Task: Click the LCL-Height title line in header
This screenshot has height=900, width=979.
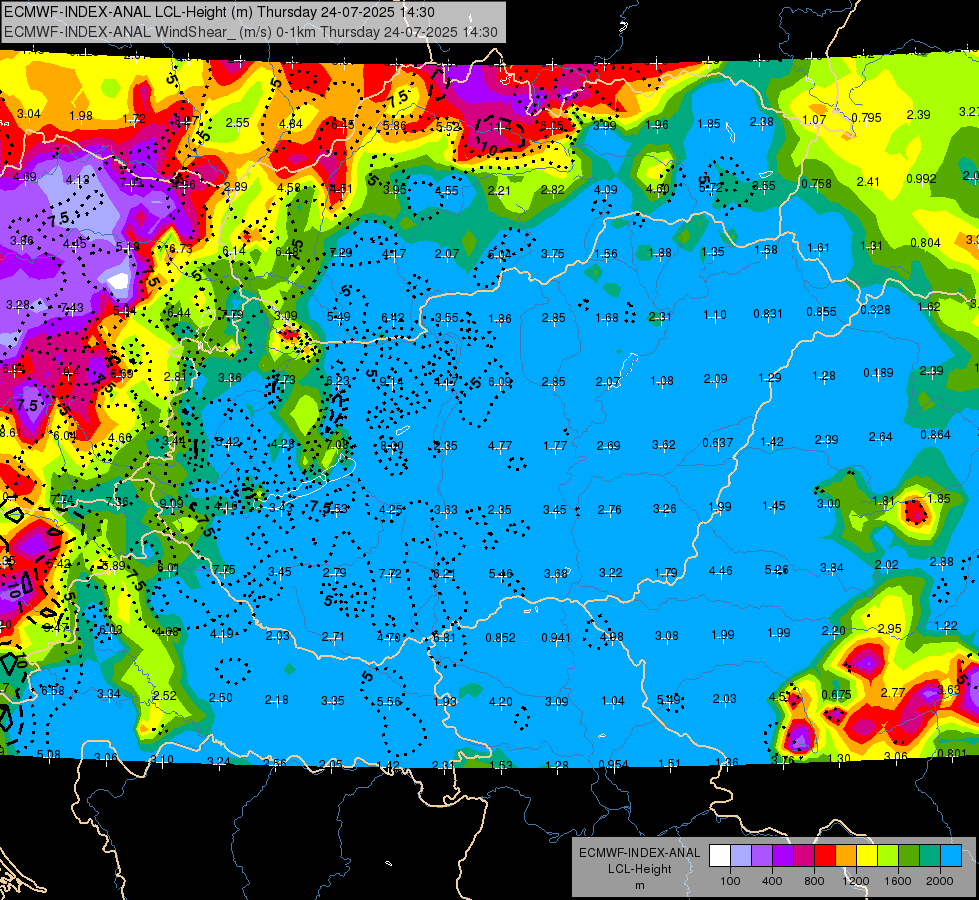Action: click(219, 12)
